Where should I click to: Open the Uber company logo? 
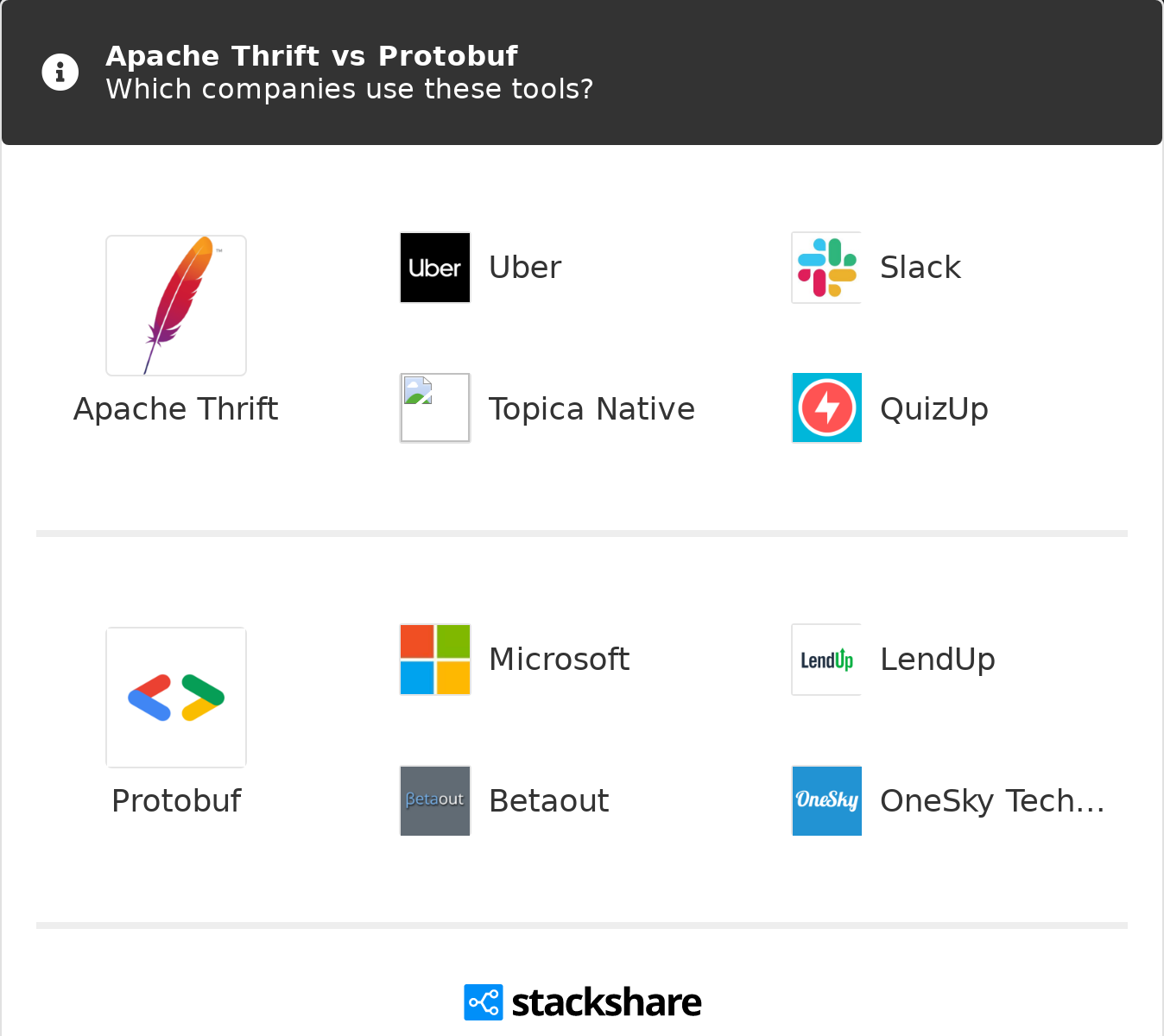point(435,268)
